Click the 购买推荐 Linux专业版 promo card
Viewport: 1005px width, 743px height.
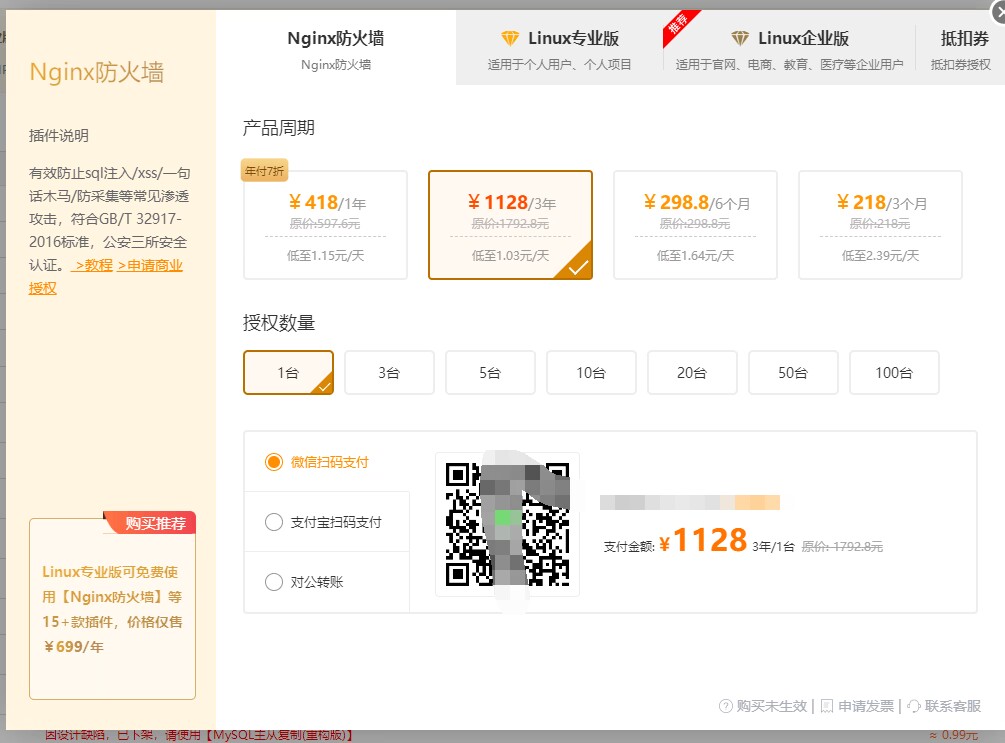112,609
